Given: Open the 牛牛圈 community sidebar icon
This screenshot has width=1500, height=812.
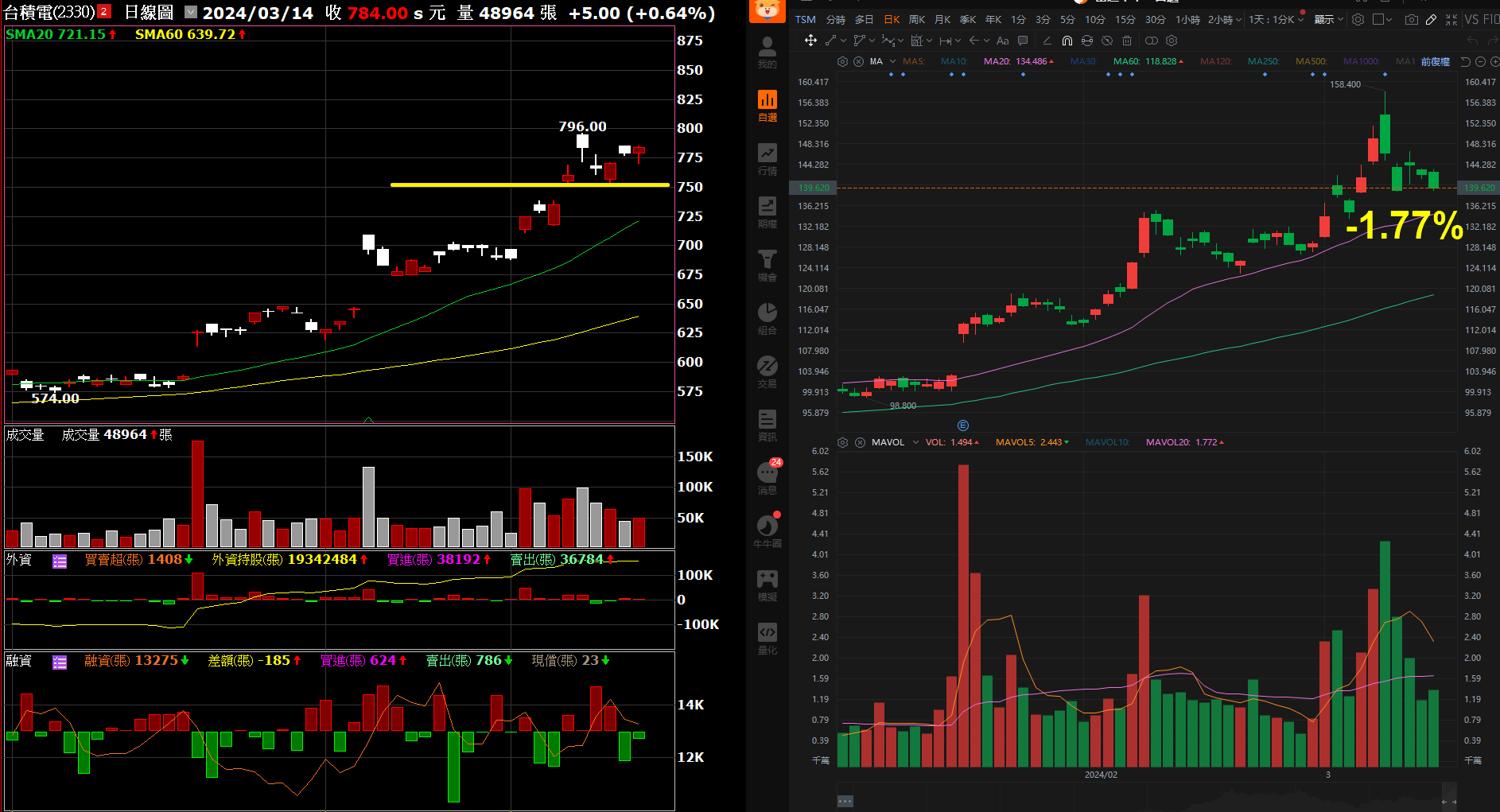Looking at the screenshot, I should pyautogui.click(x=767, y=531).
